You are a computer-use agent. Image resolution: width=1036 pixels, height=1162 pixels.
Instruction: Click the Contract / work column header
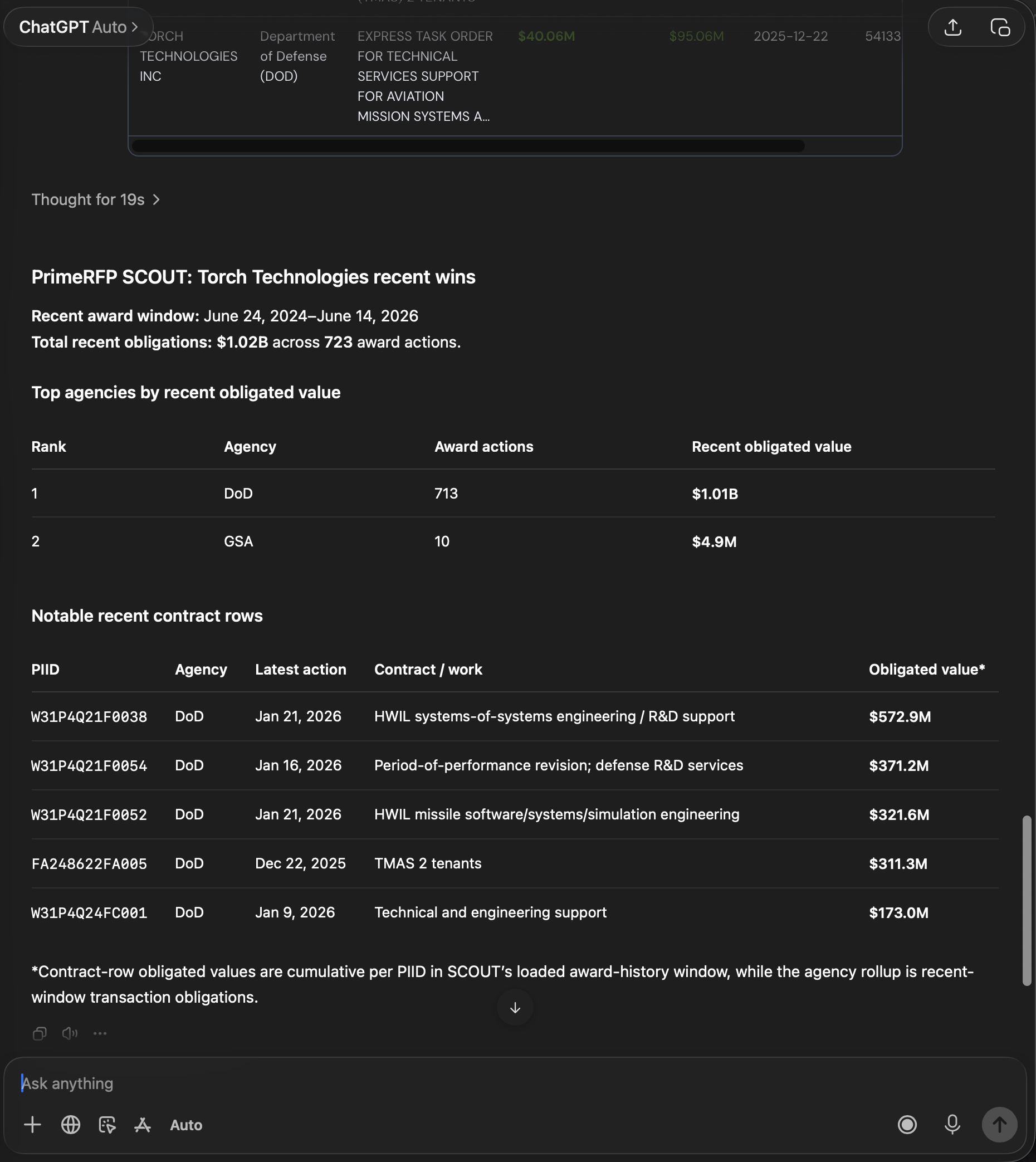pos(428,669)
